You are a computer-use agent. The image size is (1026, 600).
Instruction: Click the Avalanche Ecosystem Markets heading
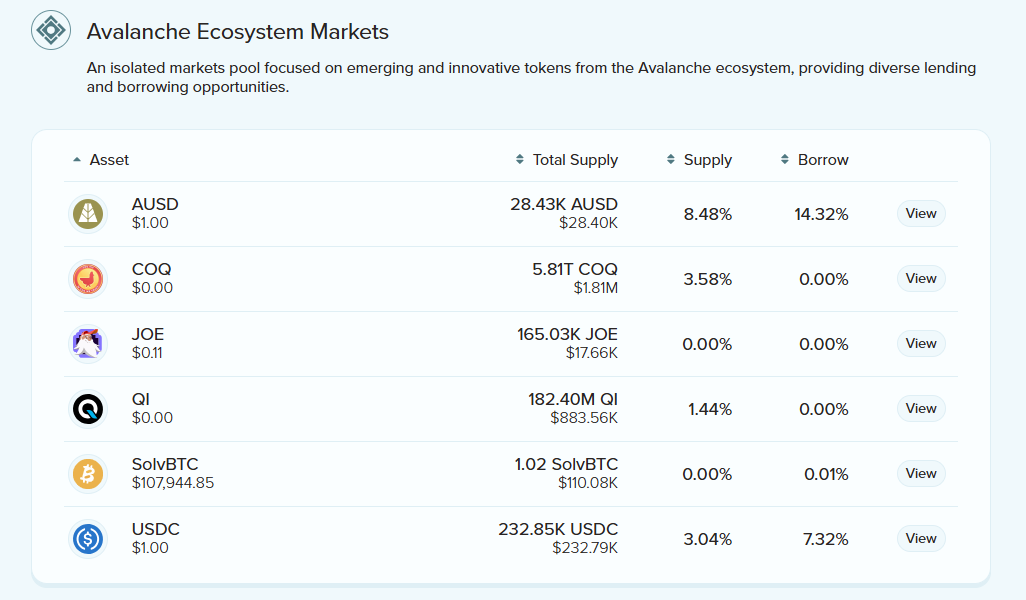(238, 31)
